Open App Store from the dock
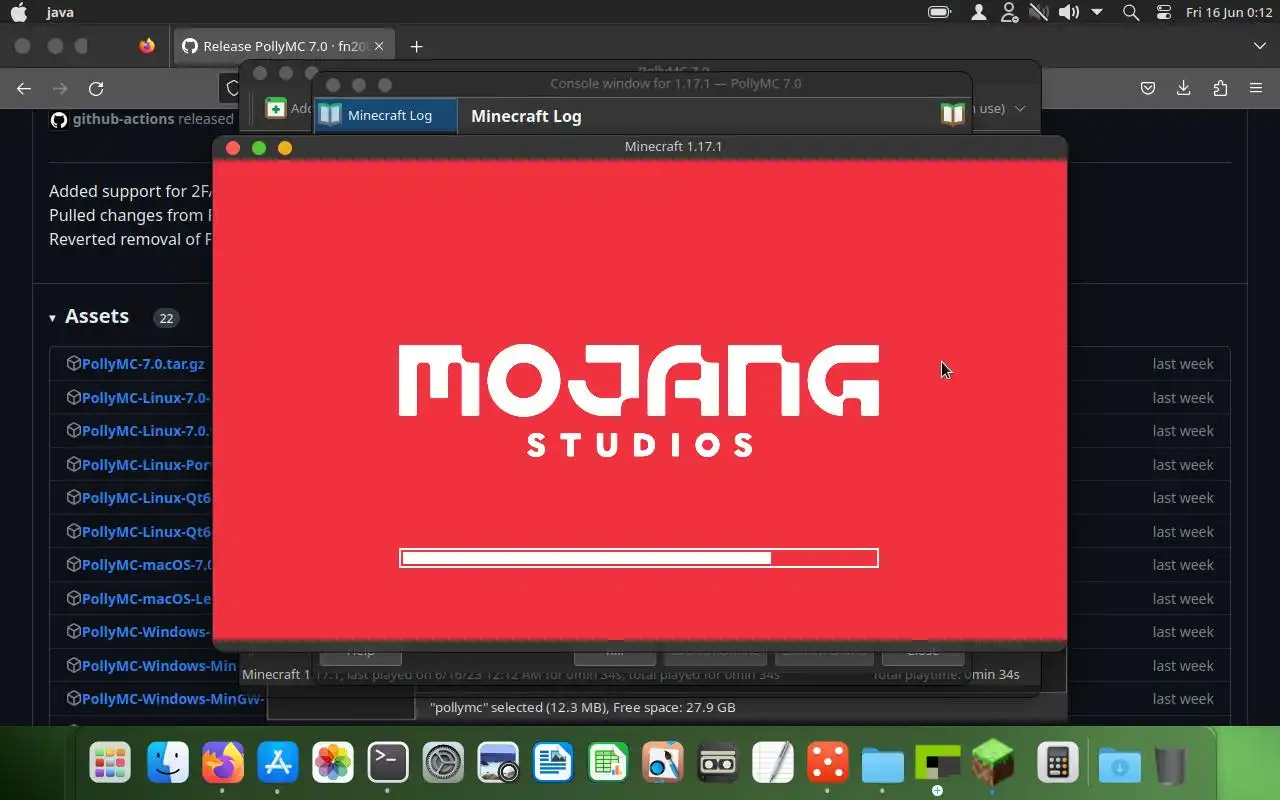Screen dimensions: 1280x800 click(x=278, y=764)
